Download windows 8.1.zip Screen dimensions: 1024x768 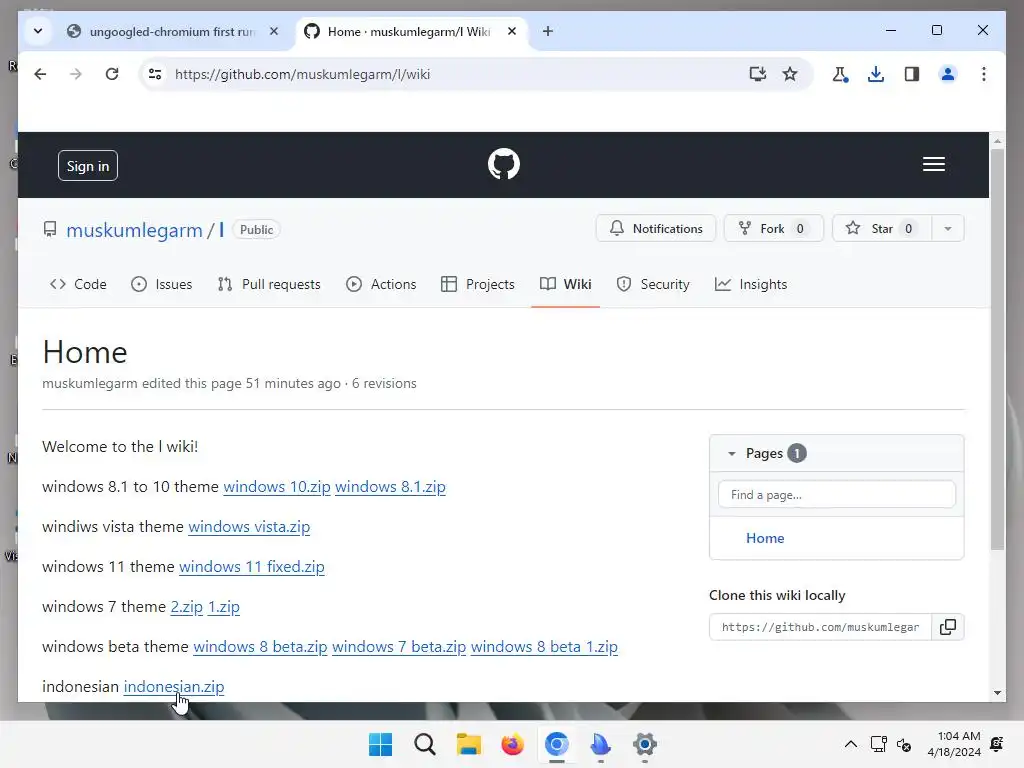391,487
